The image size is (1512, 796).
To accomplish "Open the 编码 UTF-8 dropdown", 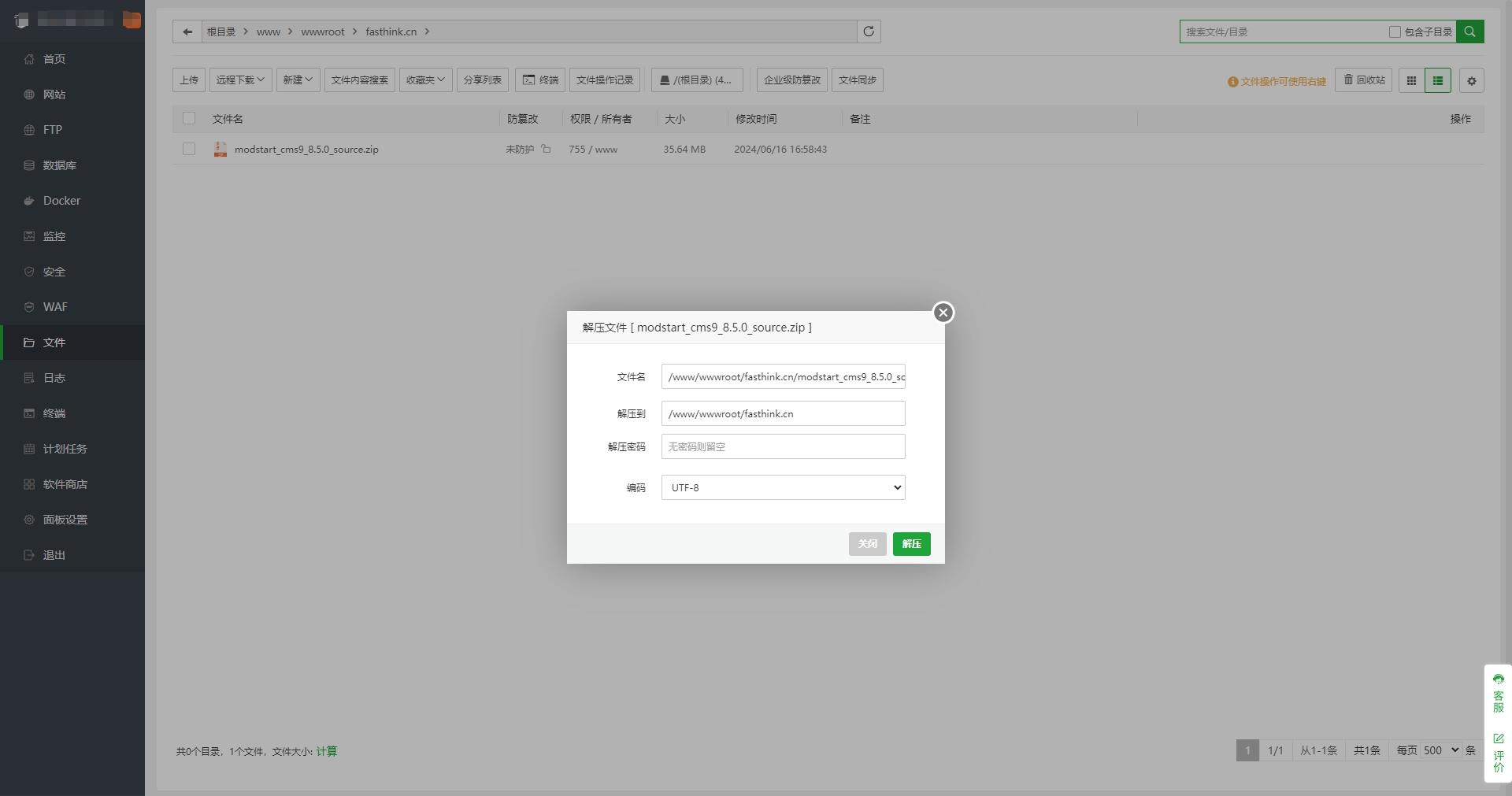I will (784, 487).
